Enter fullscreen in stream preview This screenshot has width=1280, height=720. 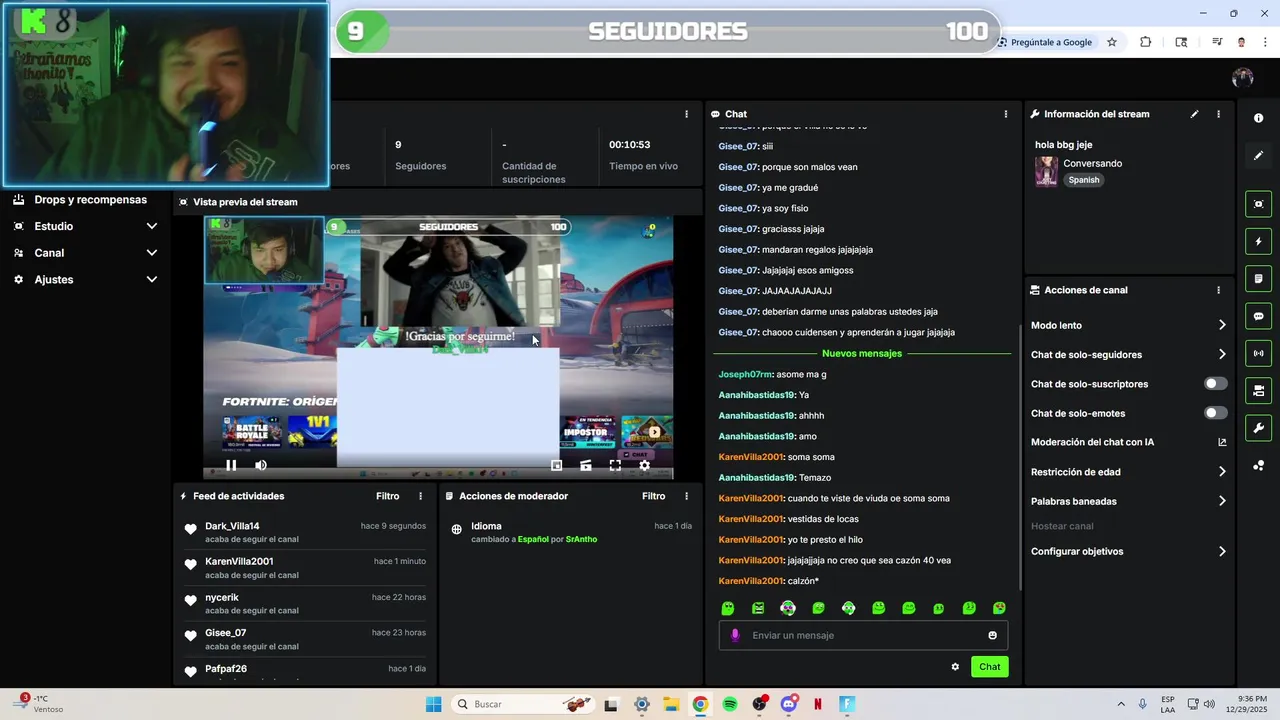[615, 465]
